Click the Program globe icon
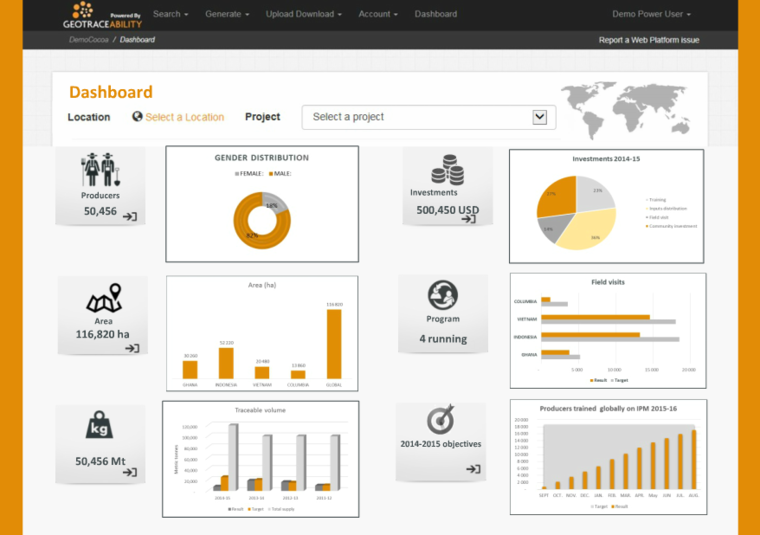This screenshot has height=535, width=760. coord(443,295)
